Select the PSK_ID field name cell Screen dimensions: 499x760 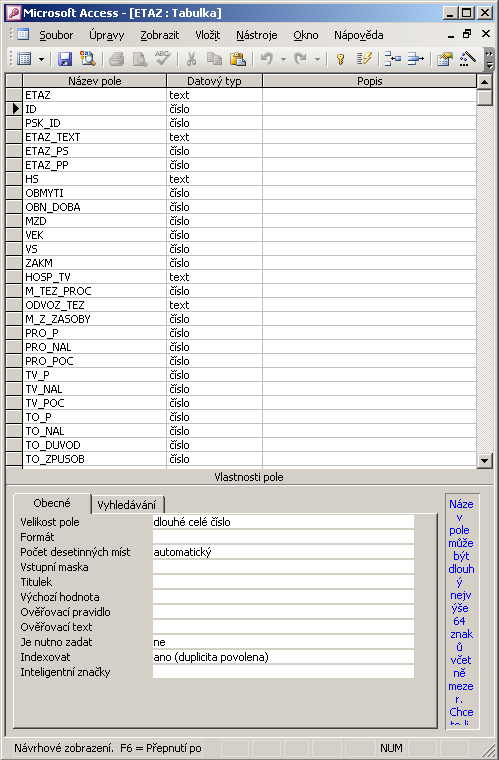click(94, 123)
